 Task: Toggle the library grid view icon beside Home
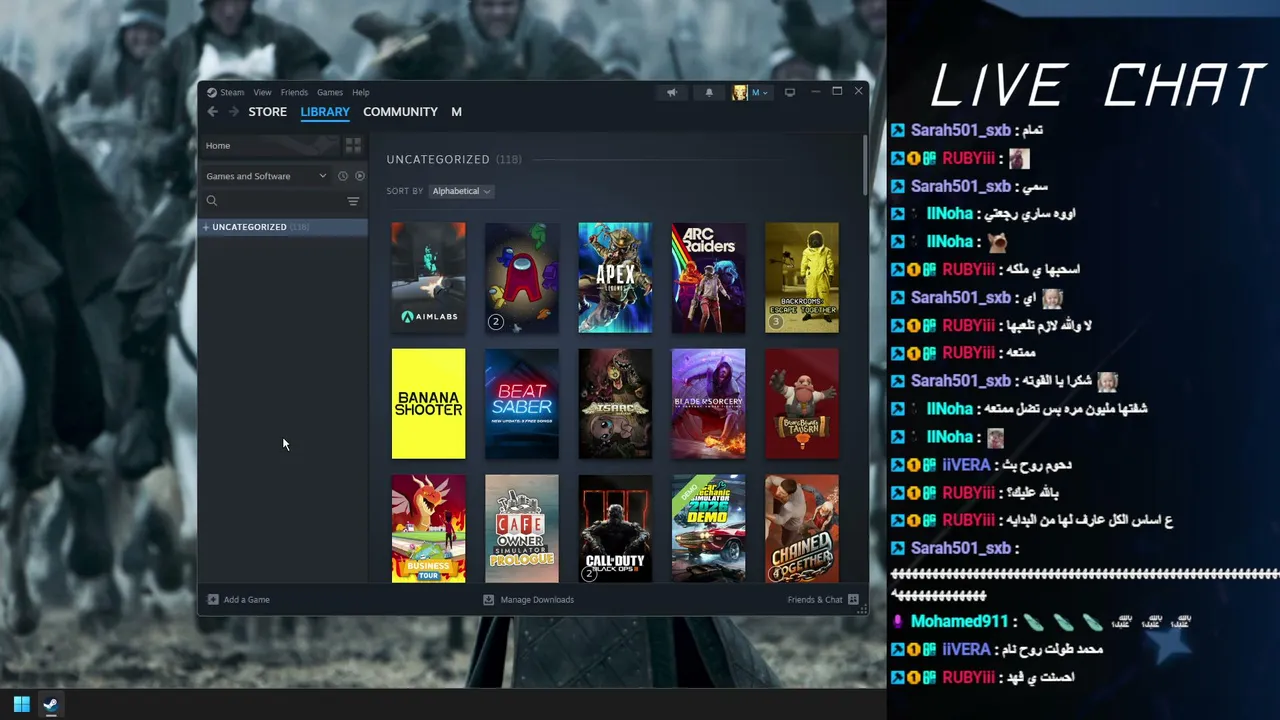(x=353, y=146)
